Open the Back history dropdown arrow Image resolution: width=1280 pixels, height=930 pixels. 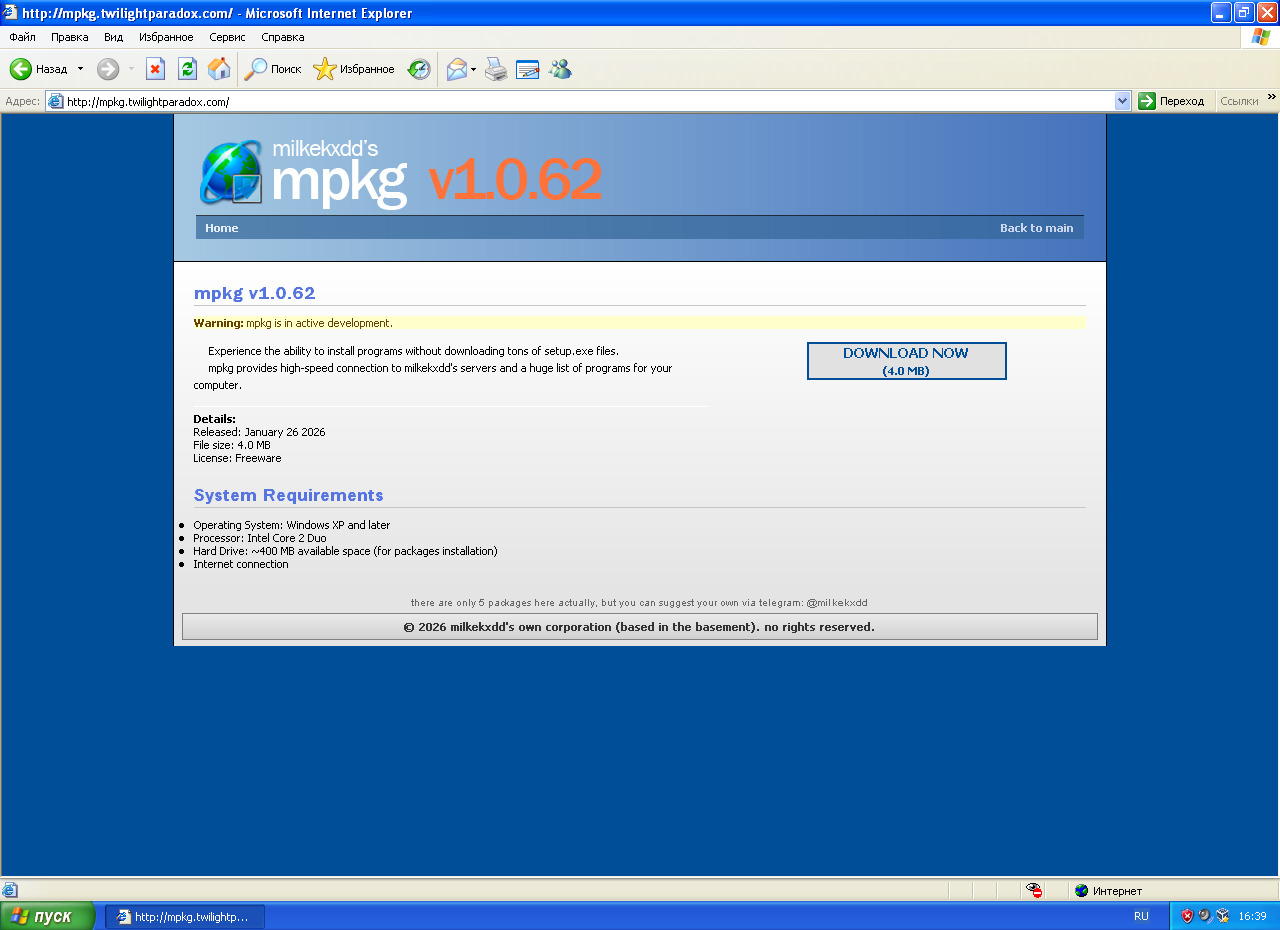81,69
